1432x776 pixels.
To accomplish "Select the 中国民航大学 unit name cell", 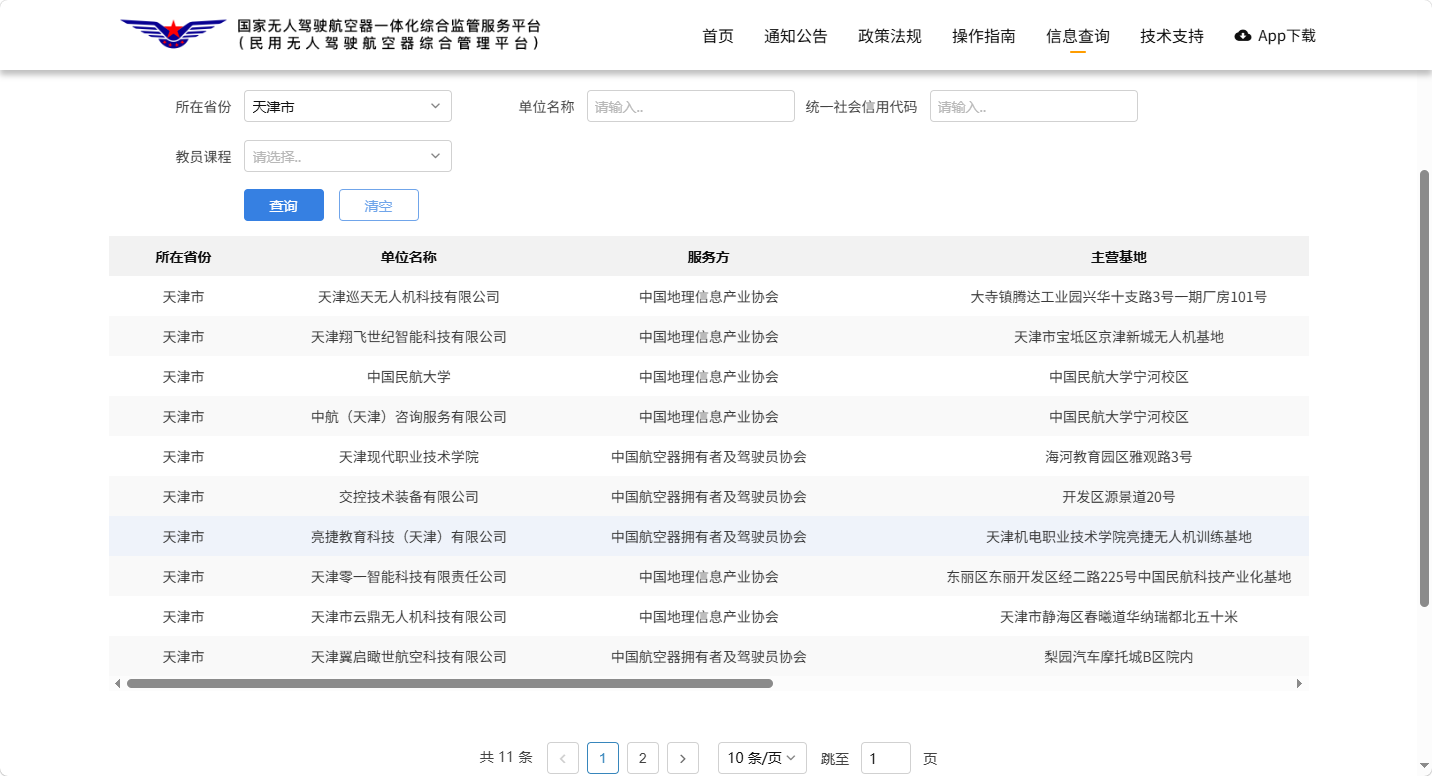I will click(x=409, y=377).
